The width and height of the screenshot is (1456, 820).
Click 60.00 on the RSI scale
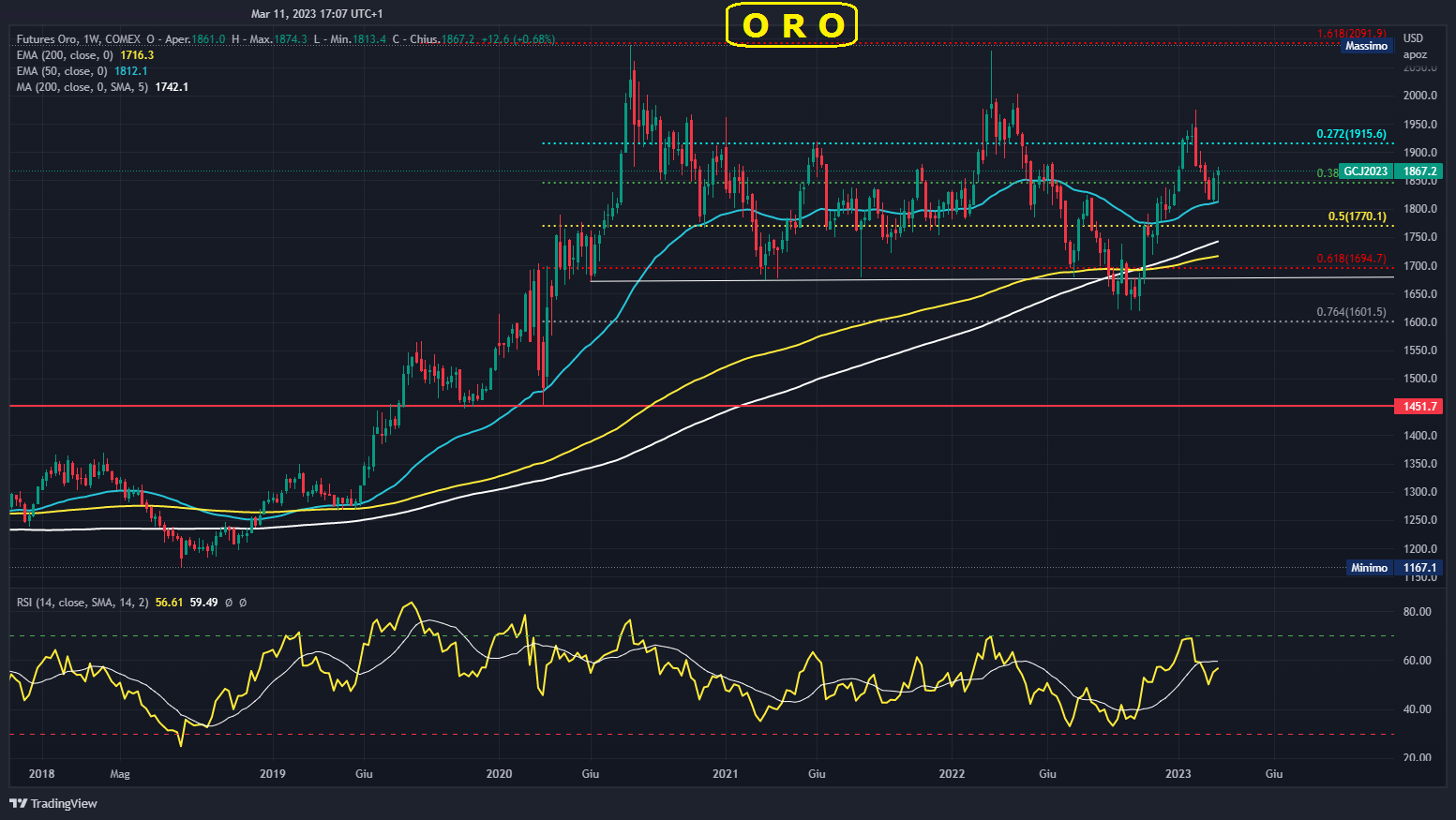1418,661
